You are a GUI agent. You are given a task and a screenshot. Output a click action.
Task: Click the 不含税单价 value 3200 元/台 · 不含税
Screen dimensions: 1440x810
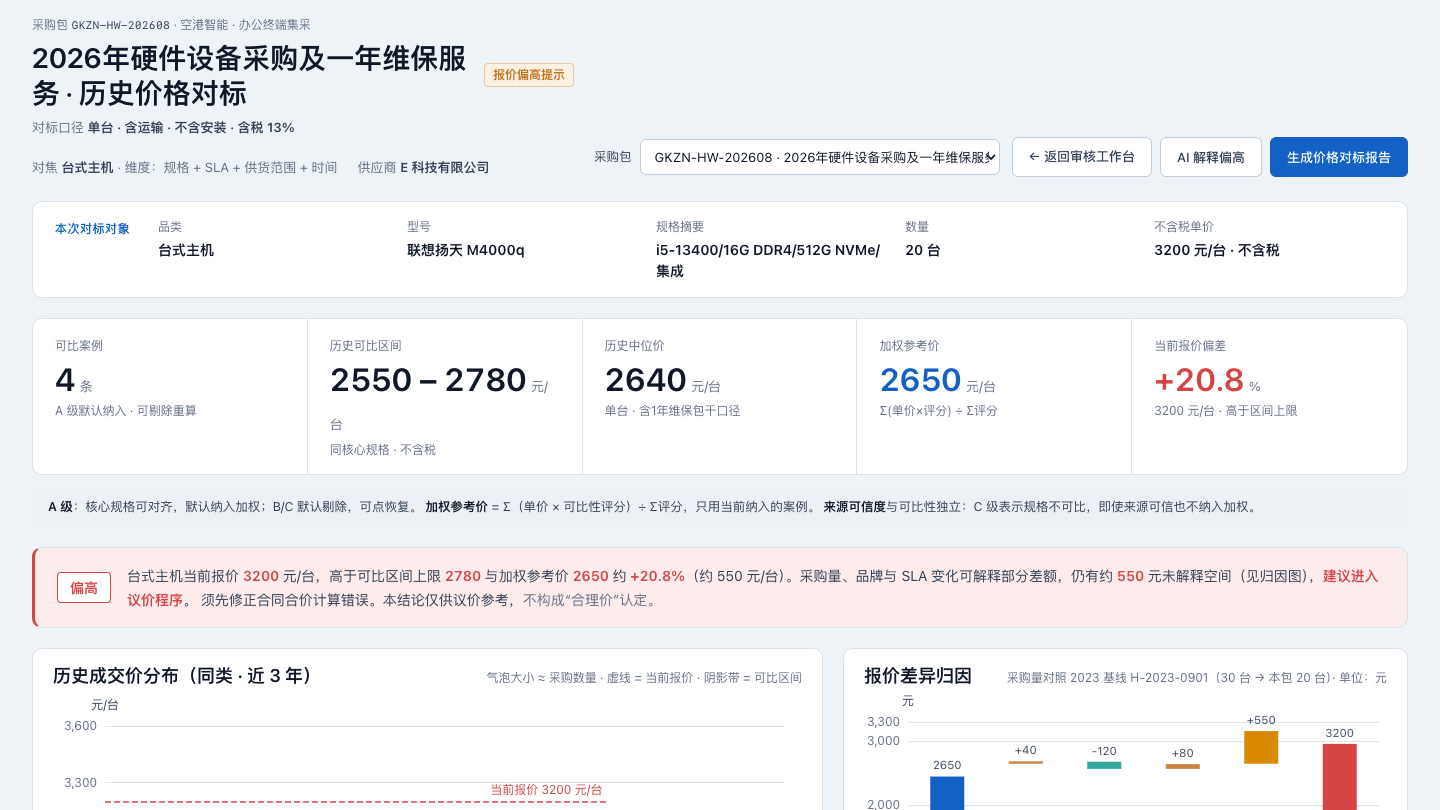[1217, 250]
